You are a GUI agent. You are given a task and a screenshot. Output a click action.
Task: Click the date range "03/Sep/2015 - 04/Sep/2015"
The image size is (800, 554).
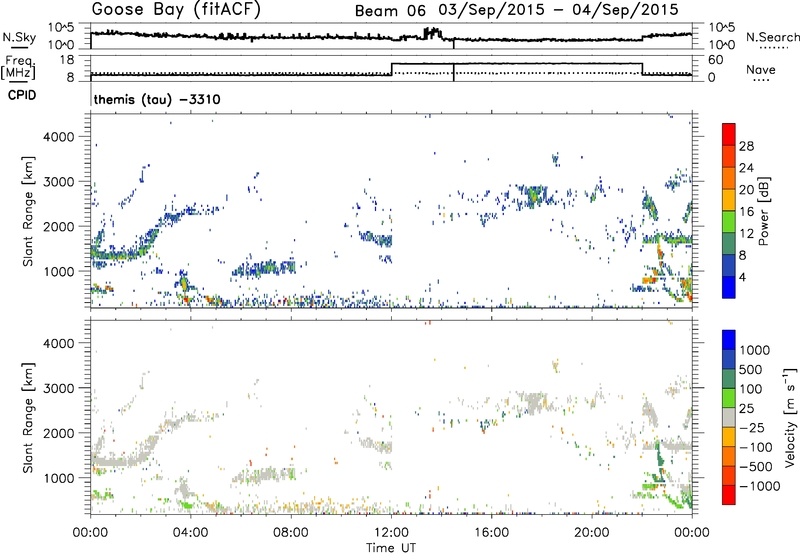tap(558, 10)
